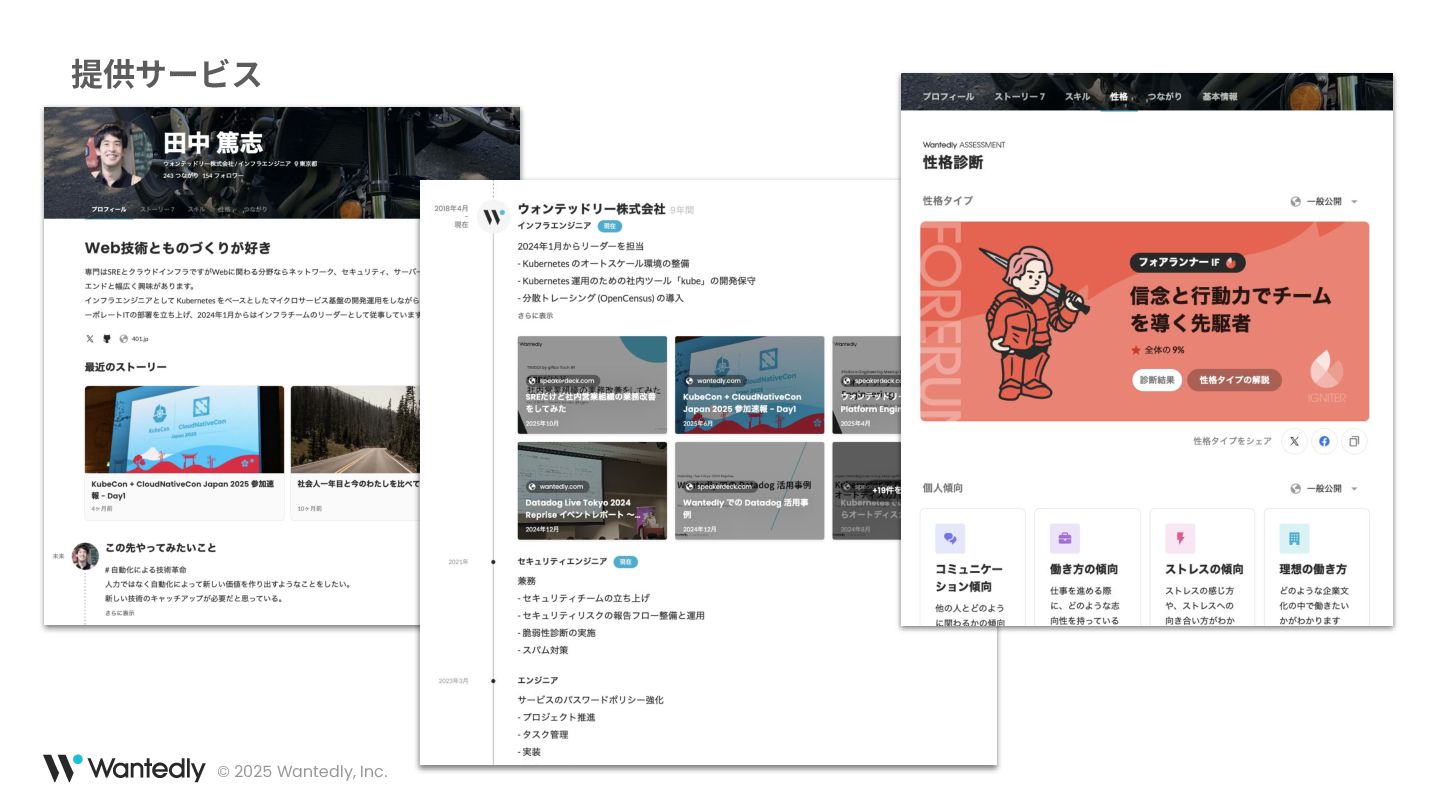Click the コミュニケーション傾向 chat bubble icon

click(950, 538)
